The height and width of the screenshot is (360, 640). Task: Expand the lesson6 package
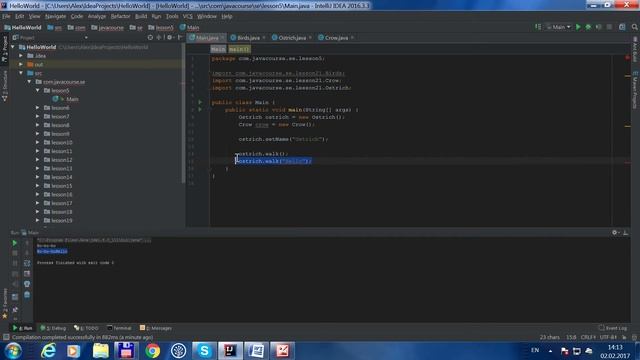38,108
